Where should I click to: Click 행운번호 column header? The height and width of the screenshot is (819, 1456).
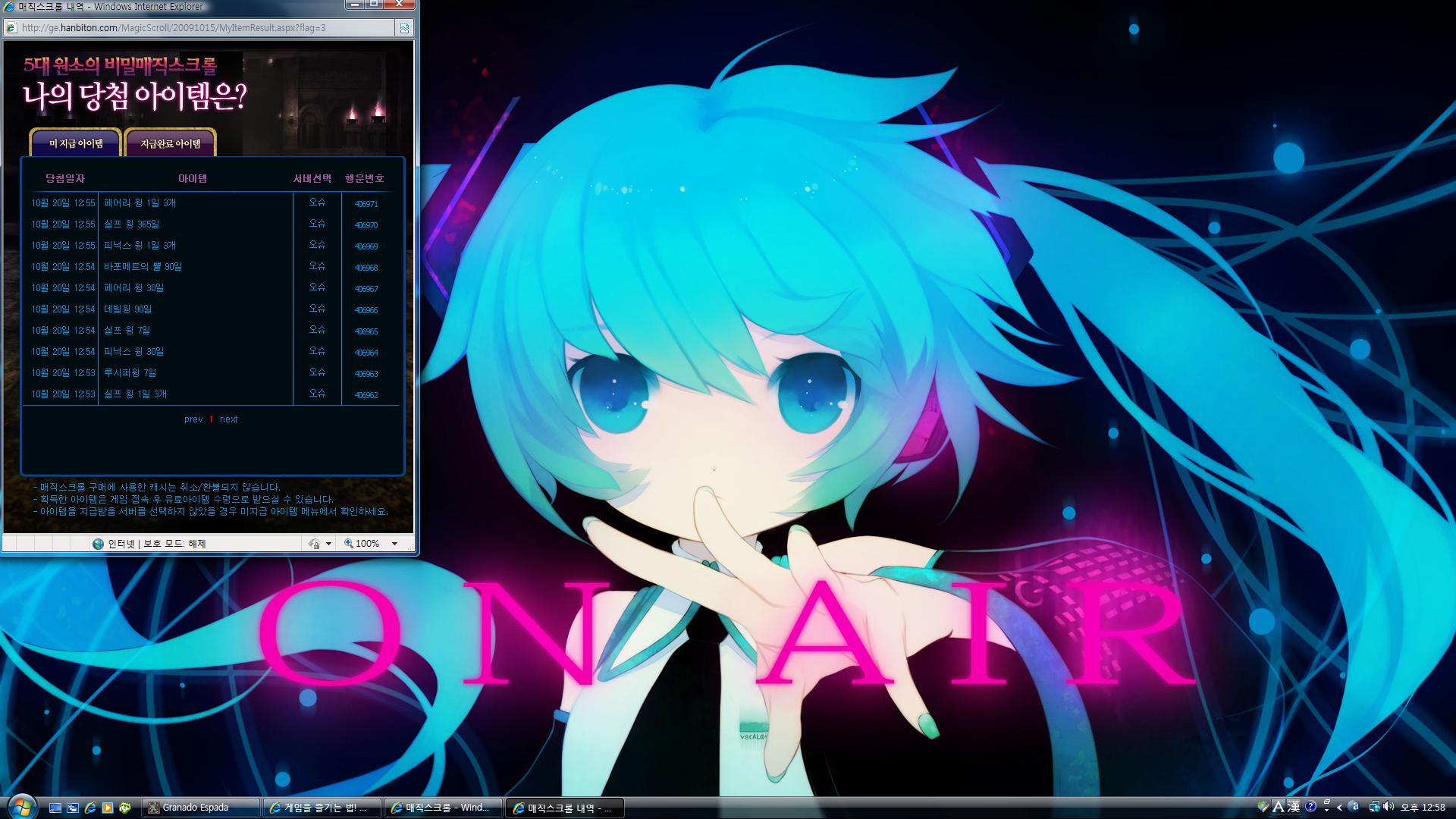pos(365,178)
